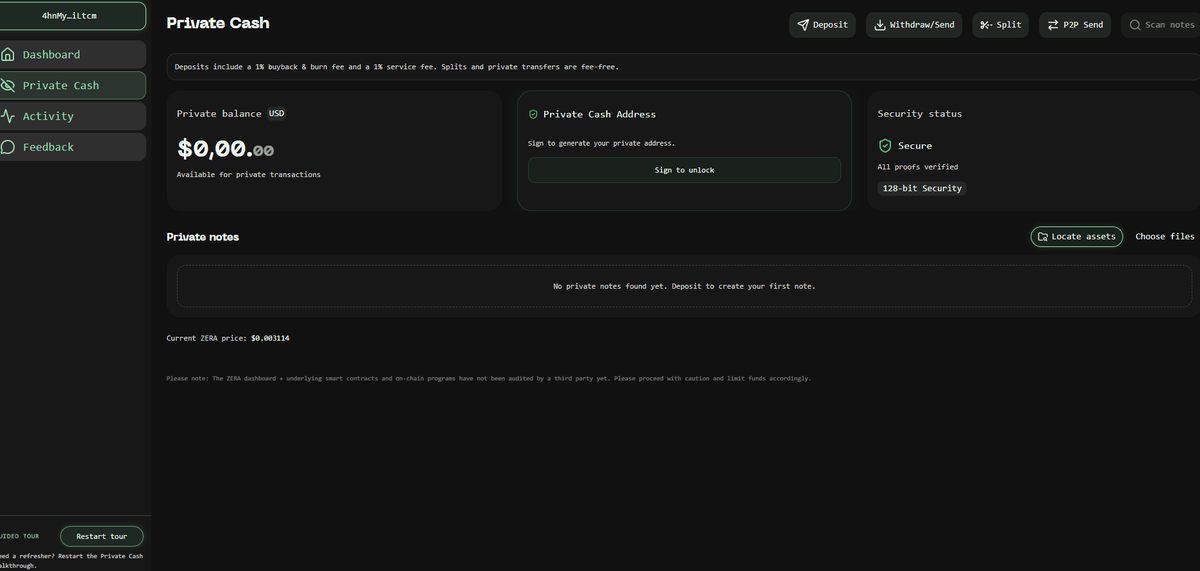Start a P2P Send transfer
The image size is (1200, 571).
[1075, 25]
